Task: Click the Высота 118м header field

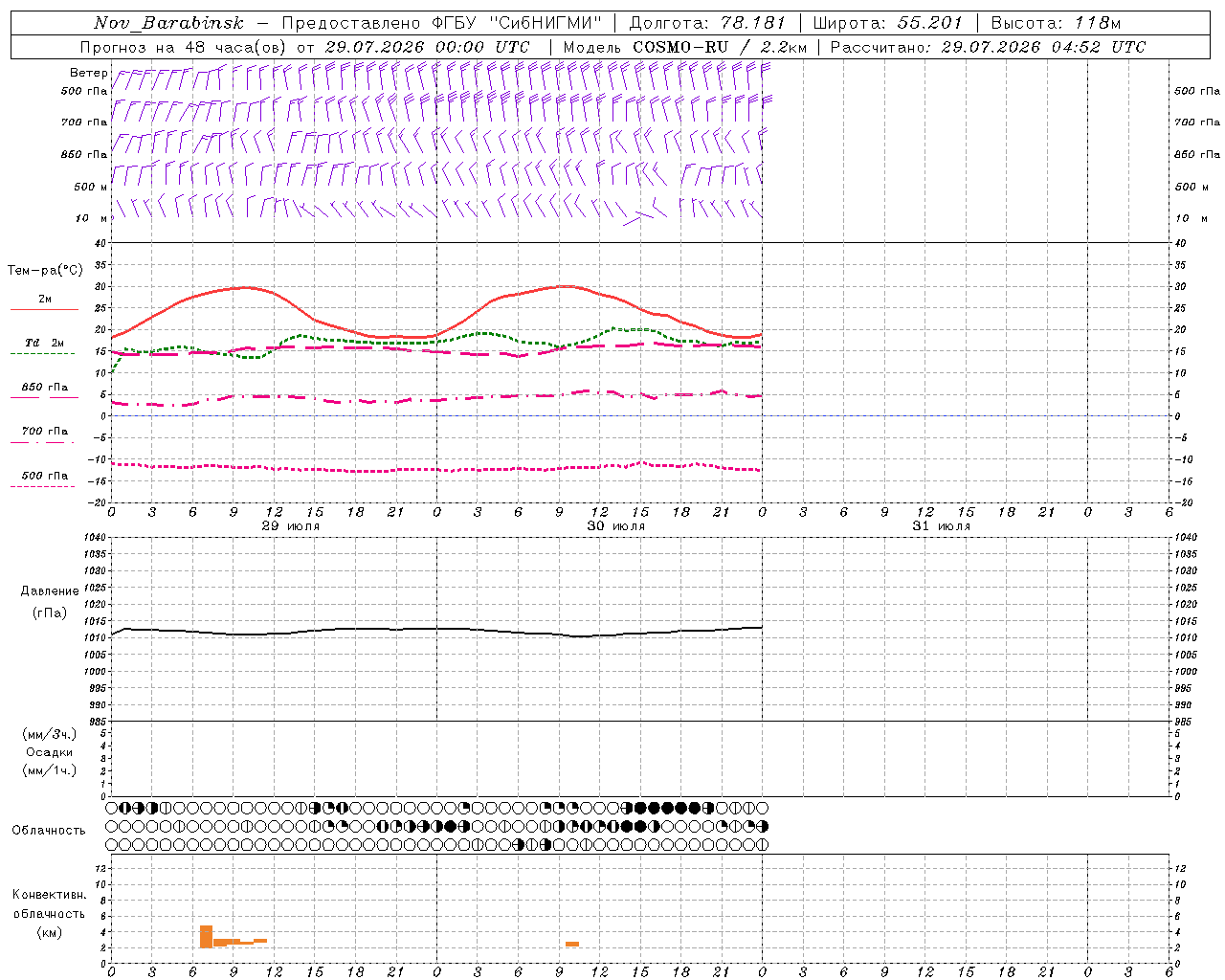Action: [x=1057, y=23]
